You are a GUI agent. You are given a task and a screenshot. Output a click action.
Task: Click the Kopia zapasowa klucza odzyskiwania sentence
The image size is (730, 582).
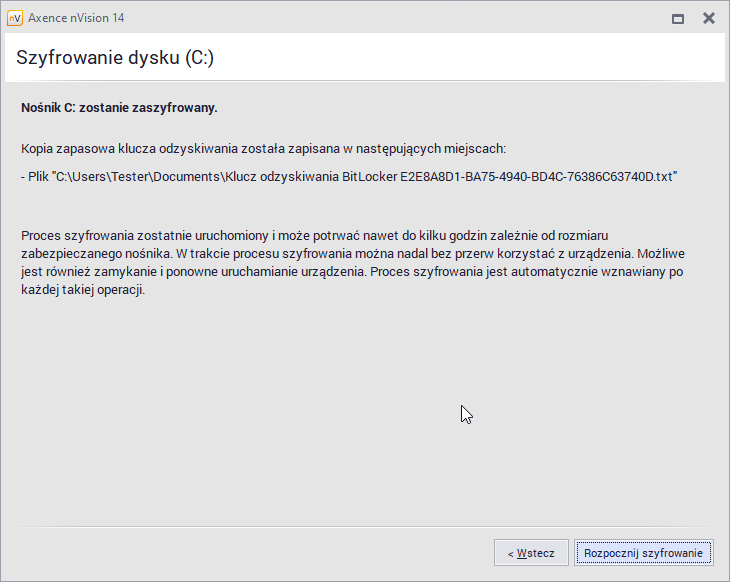pos(264,149)
